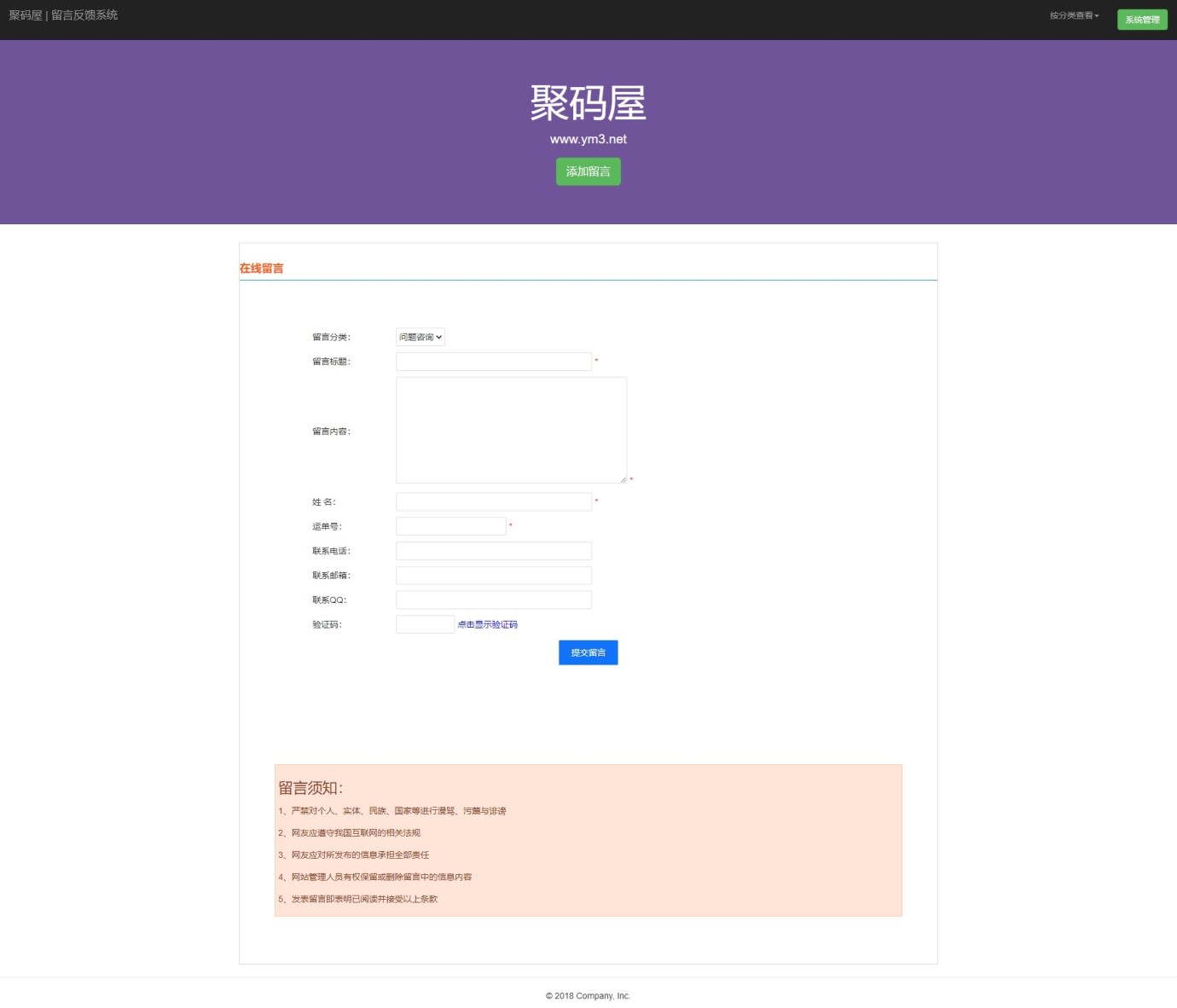1177x1008 pixels.
Task: Click the 运单号 input field
Action: click(x=450, y=526)
